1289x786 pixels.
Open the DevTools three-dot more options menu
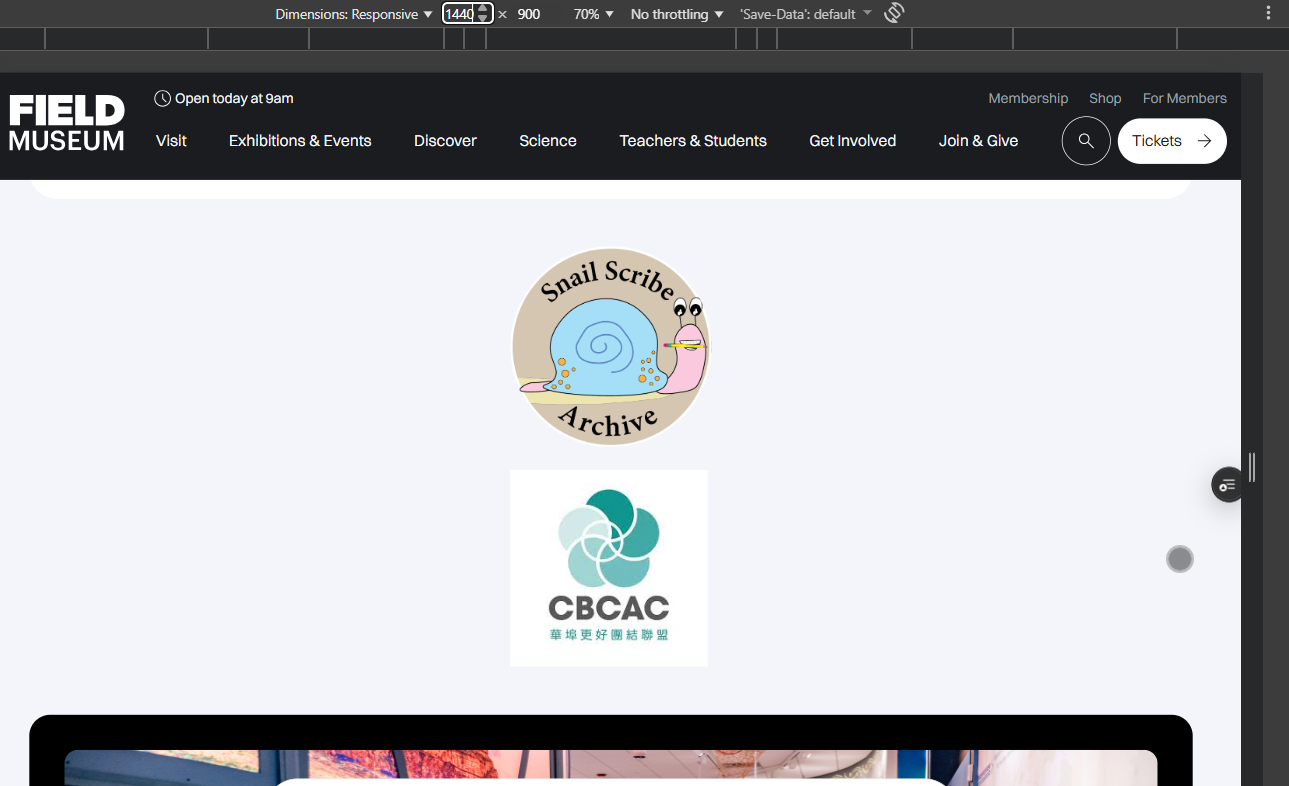(x=1269, y=13)
